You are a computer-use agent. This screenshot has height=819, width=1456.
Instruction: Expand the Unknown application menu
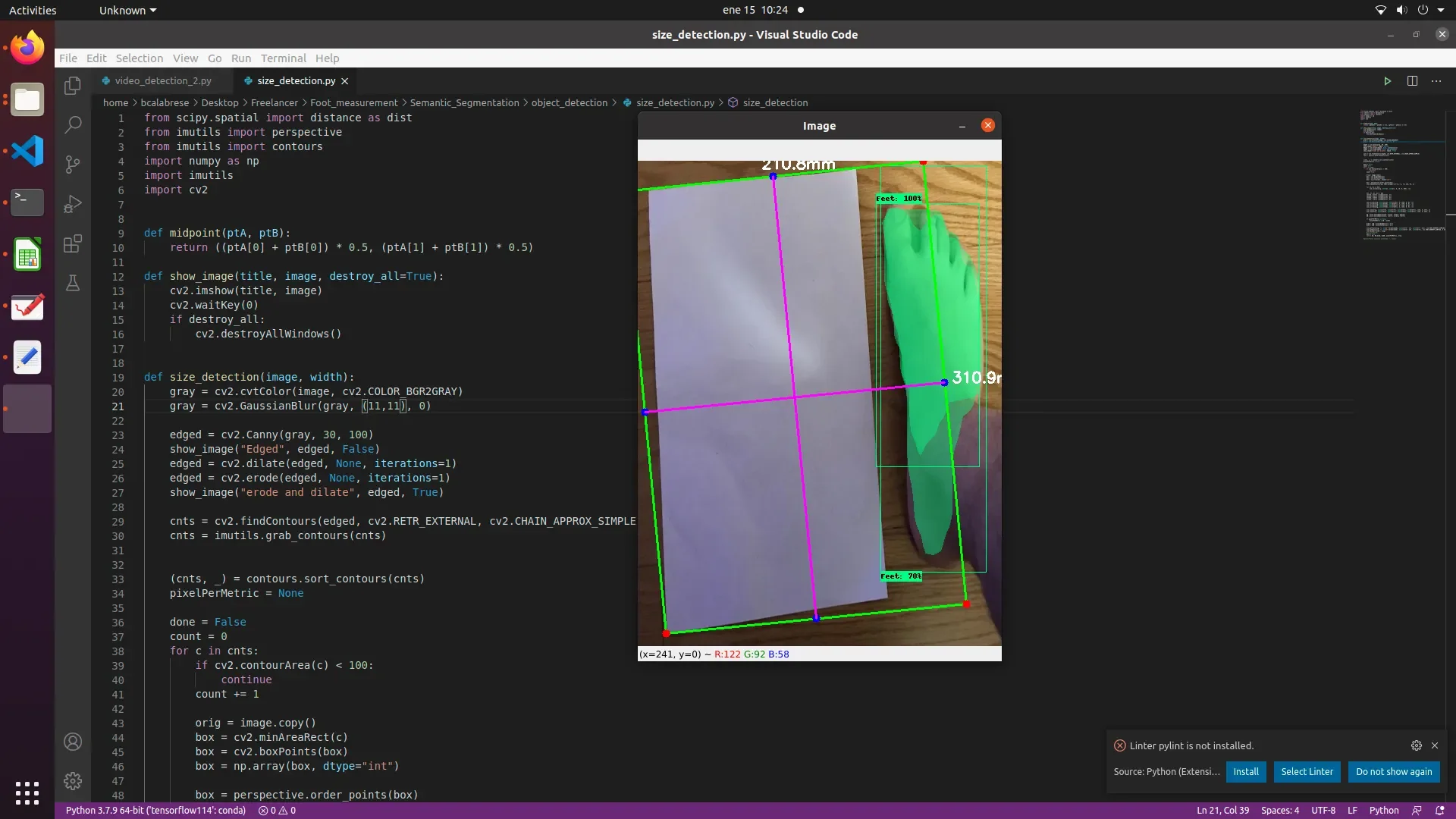[x=127, y=11]
